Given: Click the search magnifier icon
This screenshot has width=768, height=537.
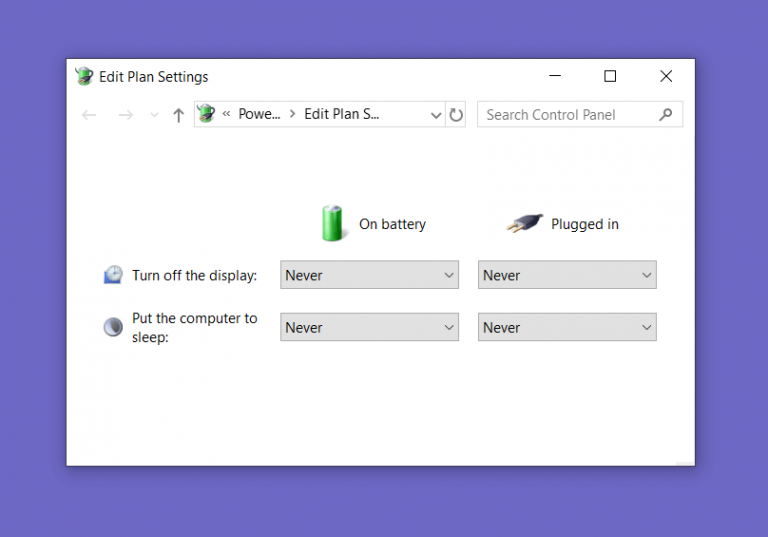Looking at the screenshot, I should tap(665, 115).
